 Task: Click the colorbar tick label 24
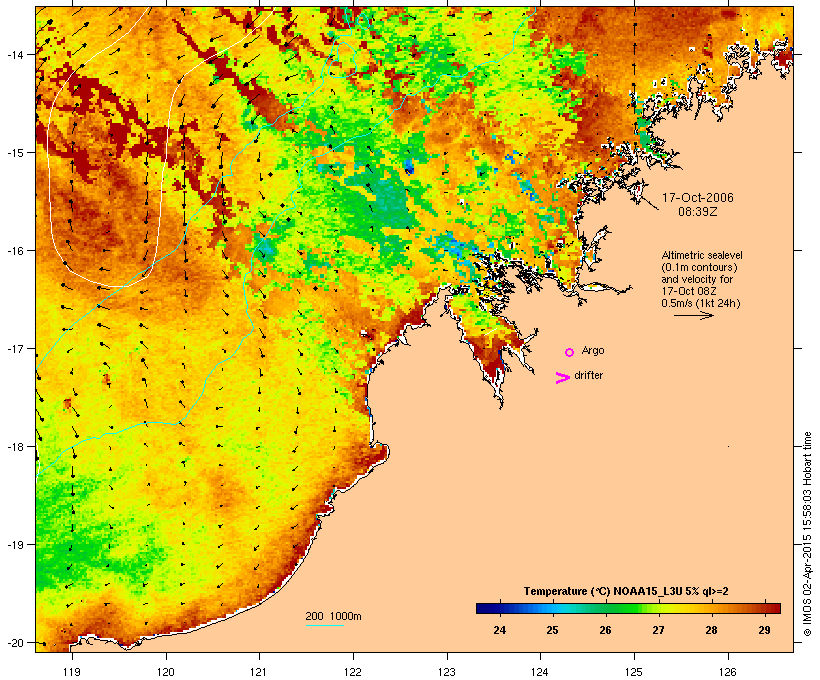coord(500,630)
